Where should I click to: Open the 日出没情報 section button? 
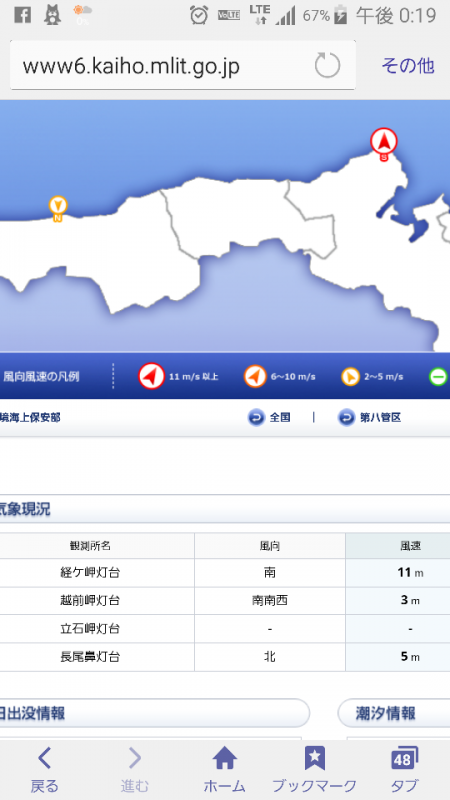point(153,713)
